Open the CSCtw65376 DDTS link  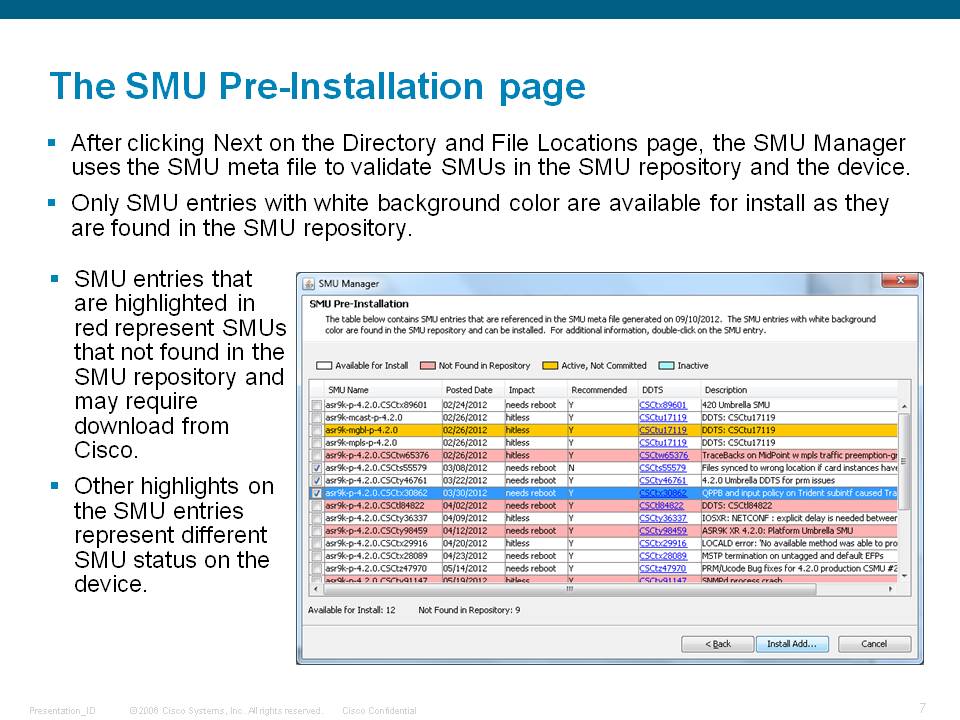[x=664, y=456]
